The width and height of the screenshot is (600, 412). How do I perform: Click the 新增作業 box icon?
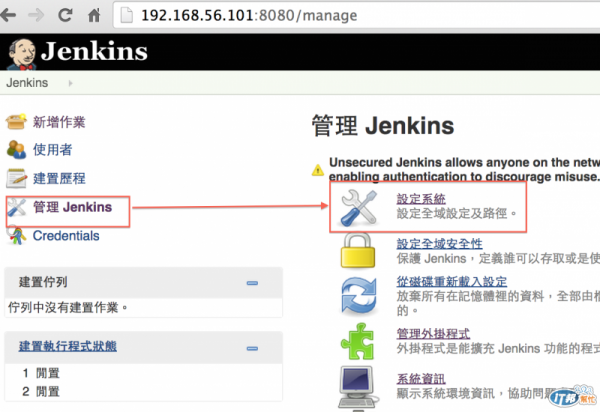tap(16, 122)
